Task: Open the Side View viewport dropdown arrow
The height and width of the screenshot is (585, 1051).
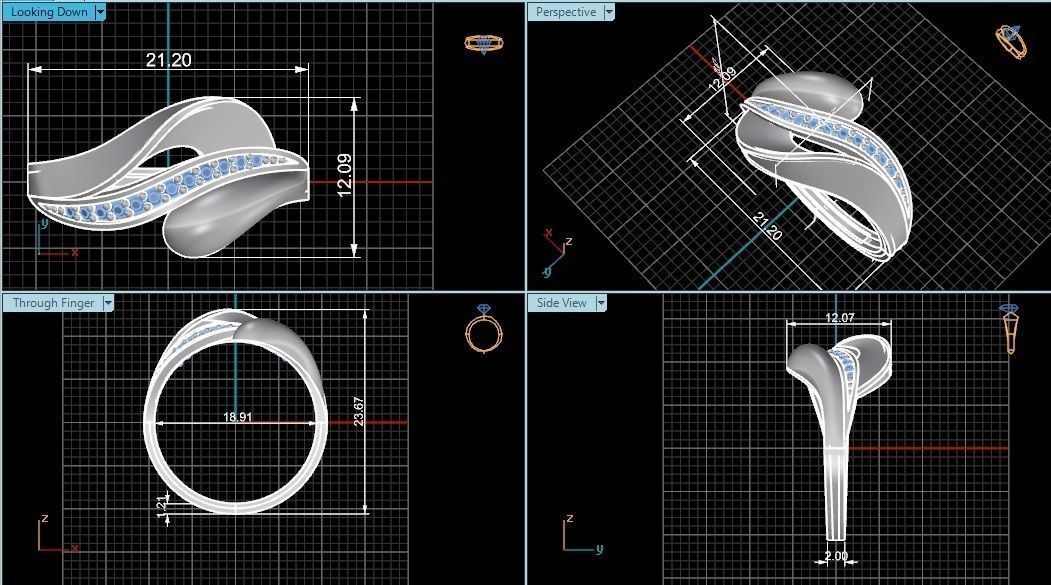Action: click(601, 303)
